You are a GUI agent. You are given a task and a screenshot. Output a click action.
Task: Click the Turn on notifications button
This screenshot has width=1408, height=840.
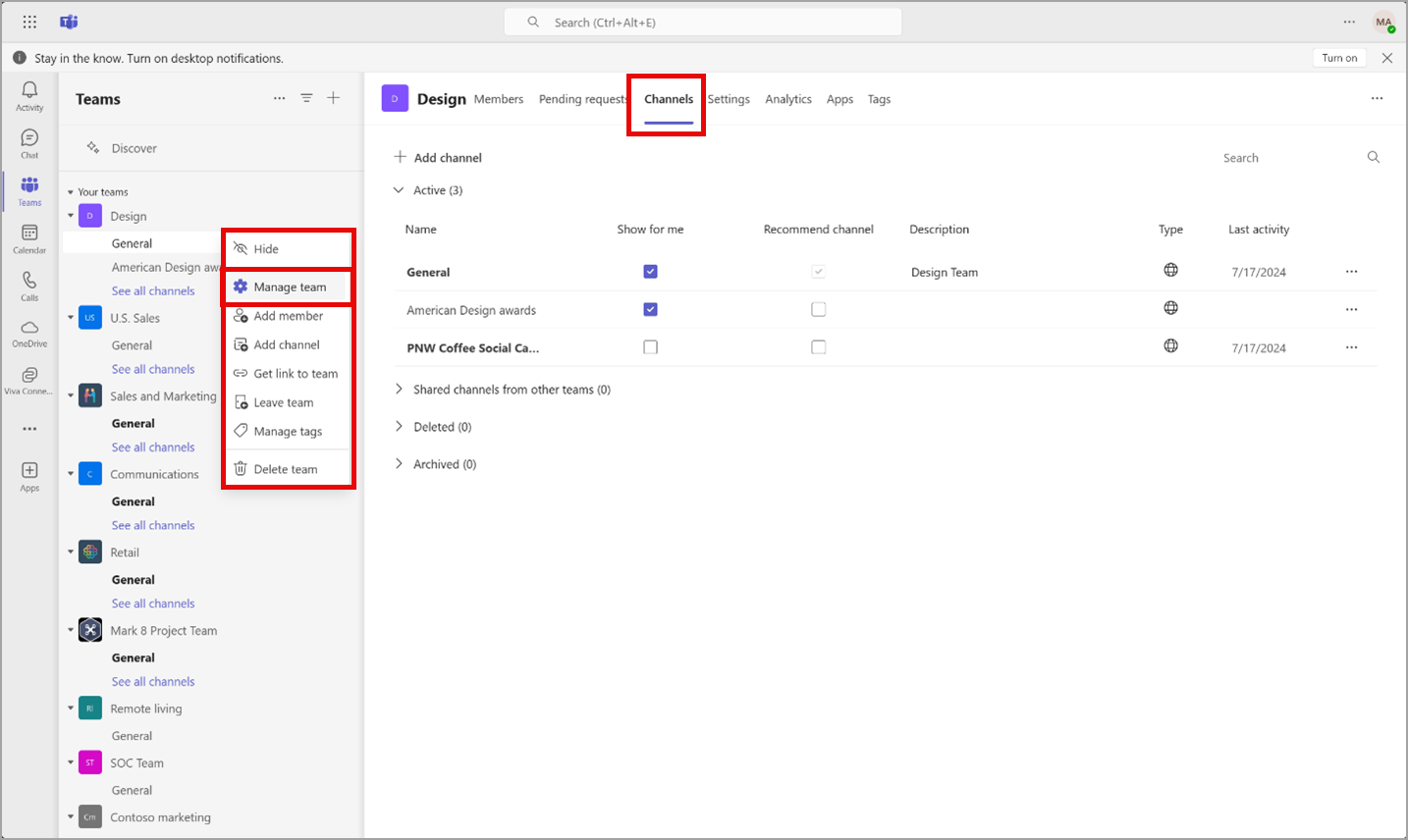(x=1338, y=58)
